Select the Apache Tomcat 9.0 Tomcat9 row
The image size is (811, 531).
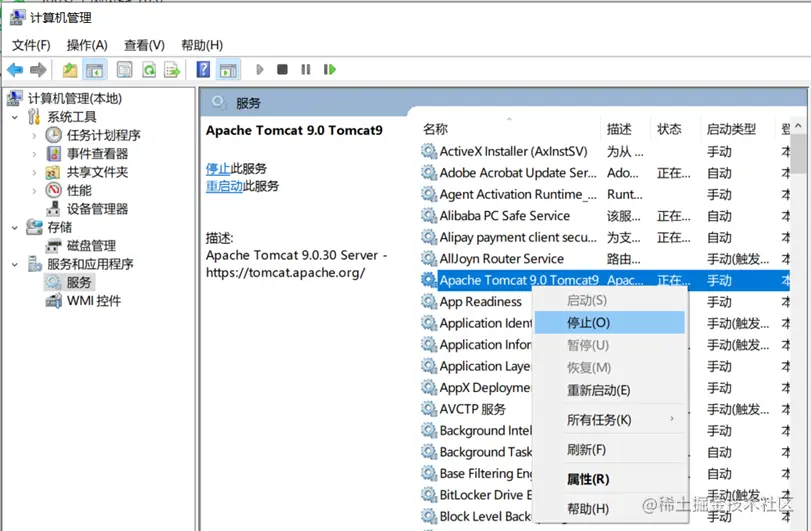click(605, 280)
